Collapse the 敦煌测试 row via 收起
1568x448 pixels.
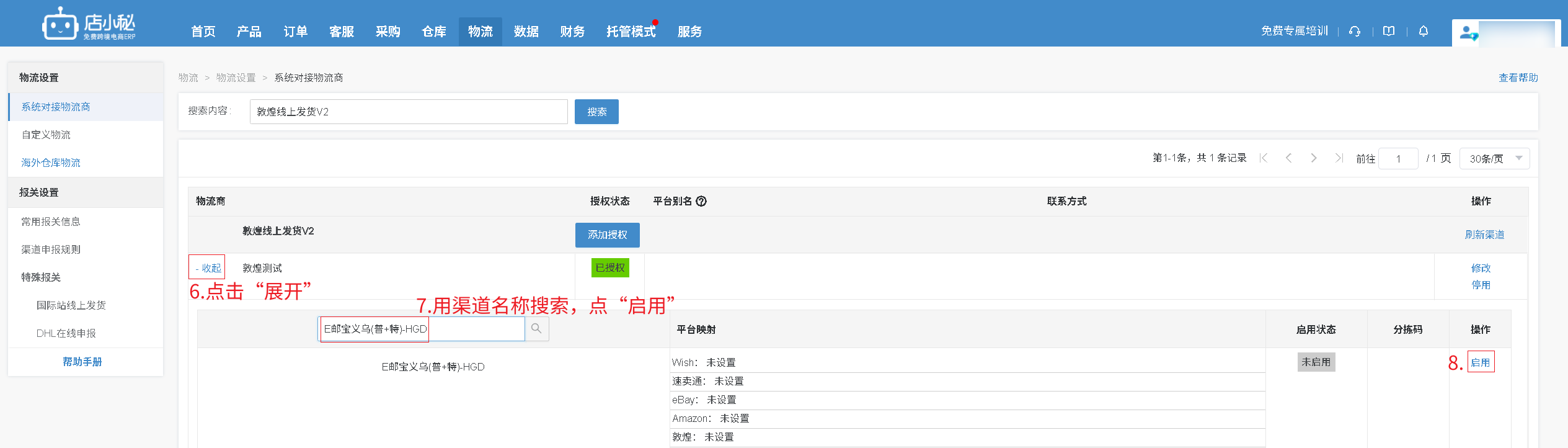[208, 268]
